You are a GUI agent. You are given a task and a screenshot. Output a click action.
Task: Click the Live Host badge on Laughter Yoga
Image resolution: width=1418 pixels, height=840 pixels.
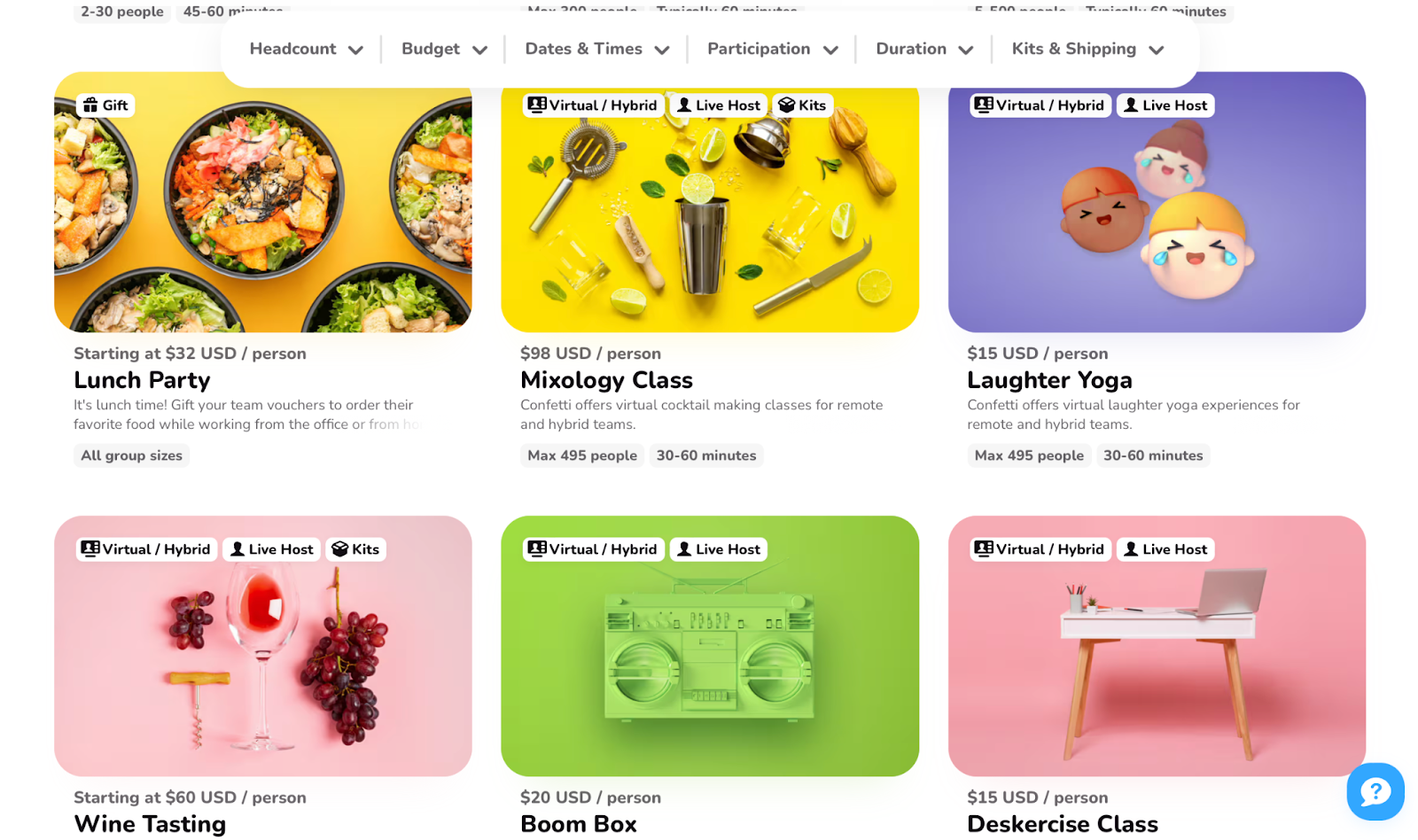[1165, 105]
